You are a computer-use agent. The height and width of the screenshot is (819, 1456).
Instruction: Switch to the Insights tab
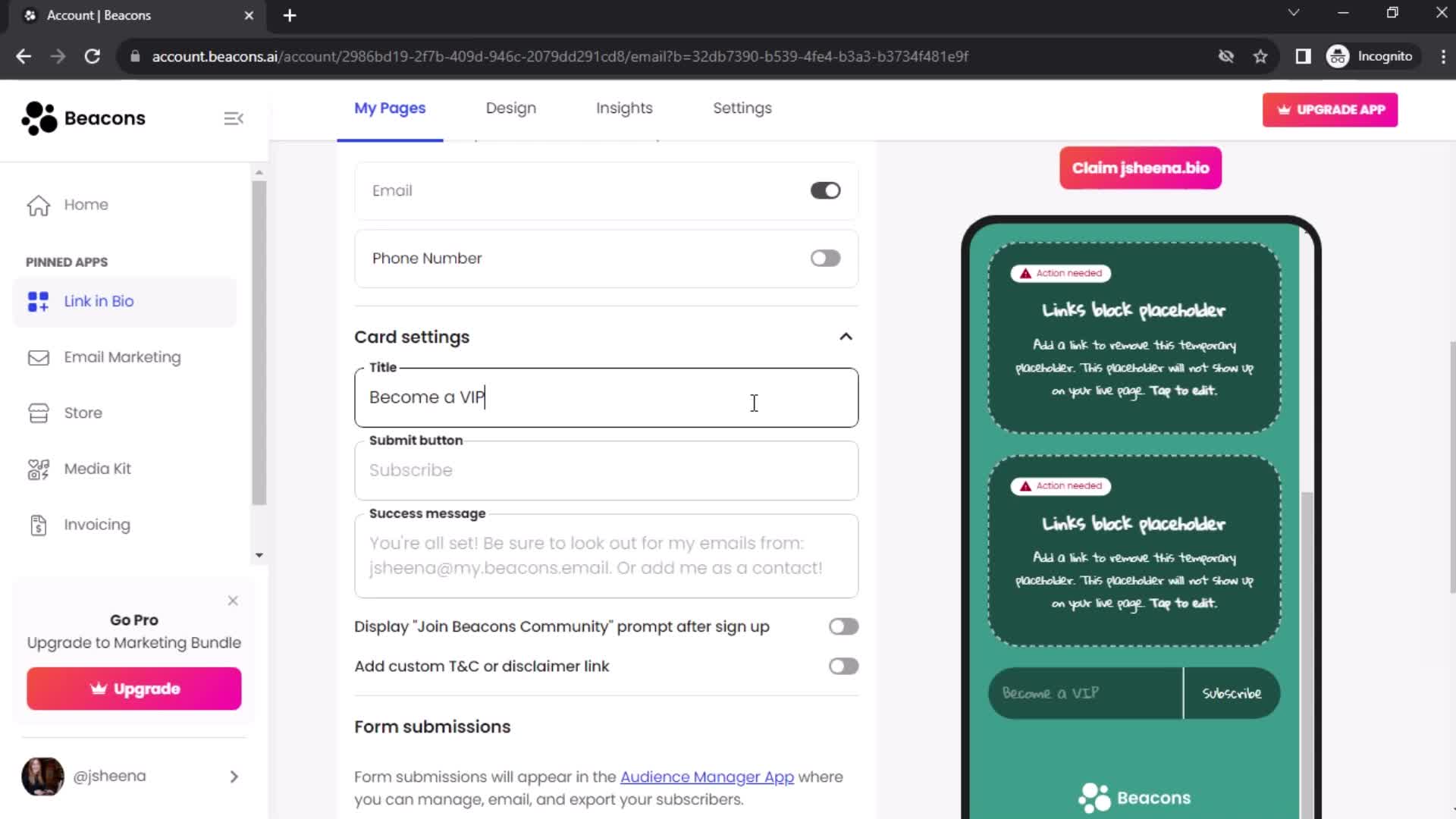click(x=625, y=108)
